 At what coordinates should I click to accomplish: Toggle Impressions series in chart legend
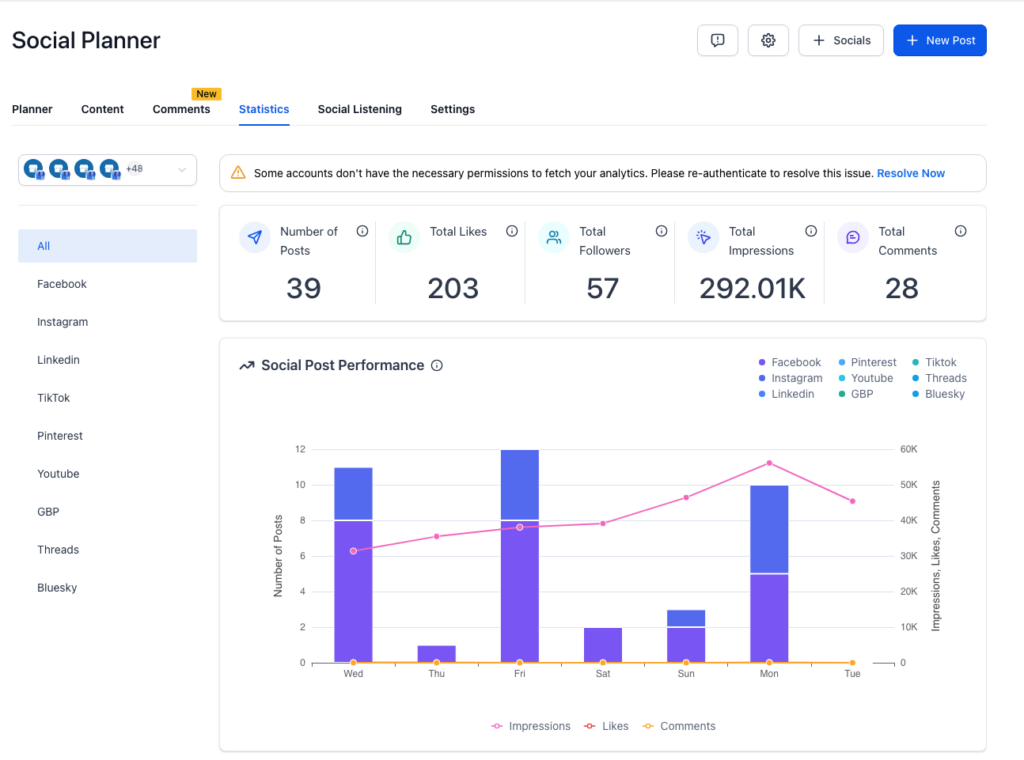[x=531, y=726]
